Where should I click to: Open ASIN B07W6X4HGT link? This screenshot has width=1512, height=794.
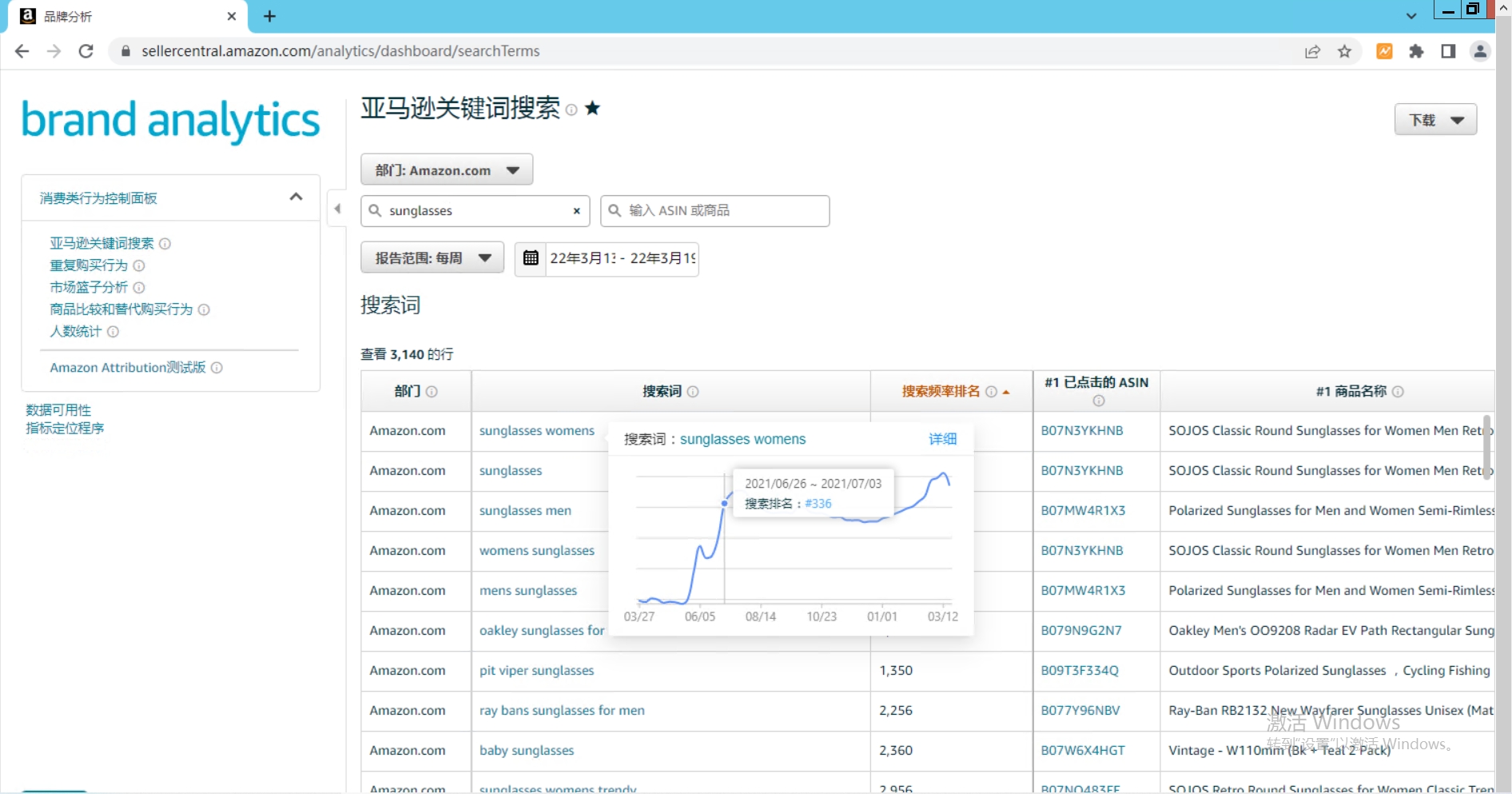click(x=1083, y=751)
